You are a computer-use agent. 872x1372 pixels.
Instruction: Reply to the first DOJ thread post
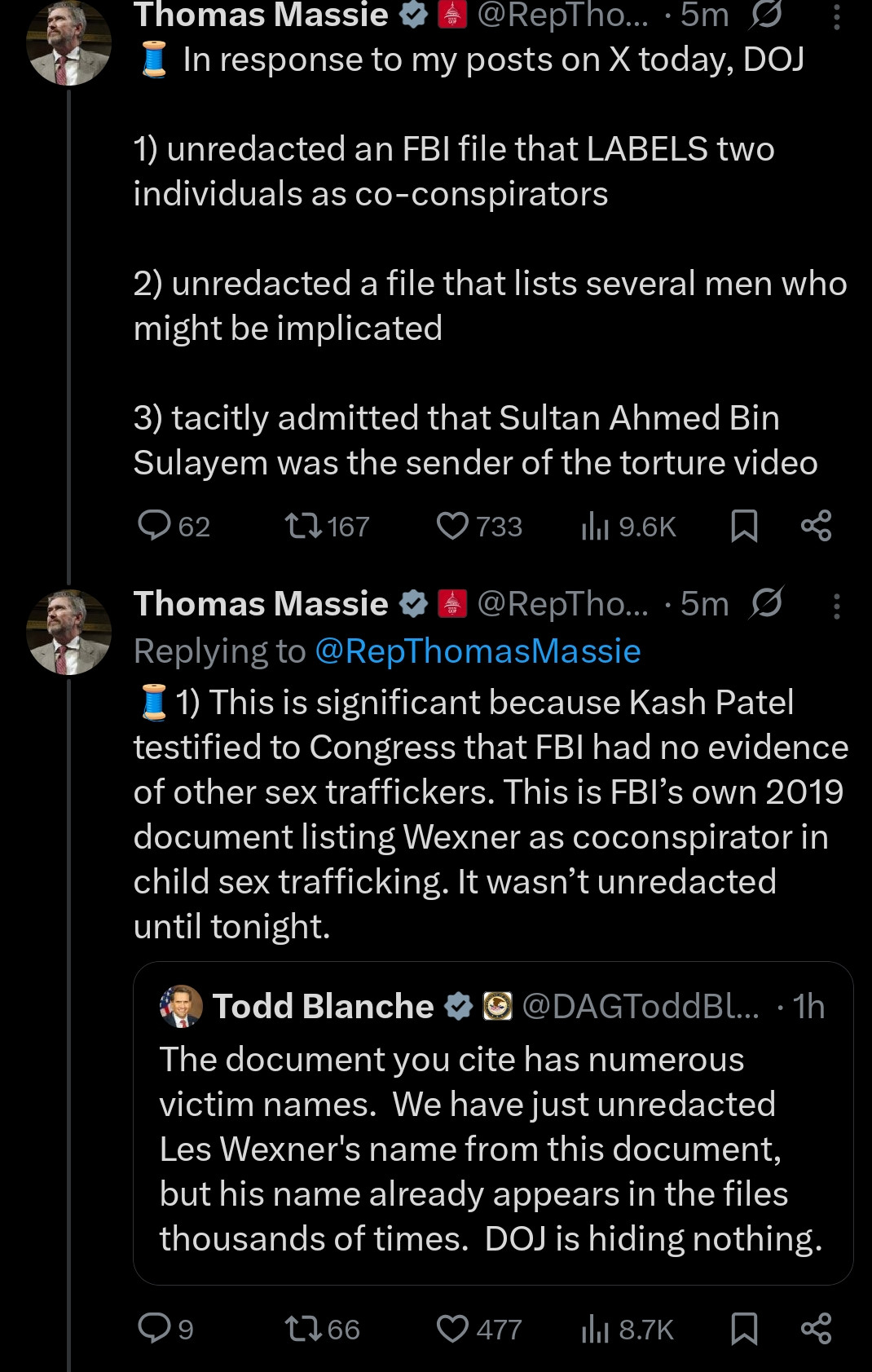click(x=154, y=526)
